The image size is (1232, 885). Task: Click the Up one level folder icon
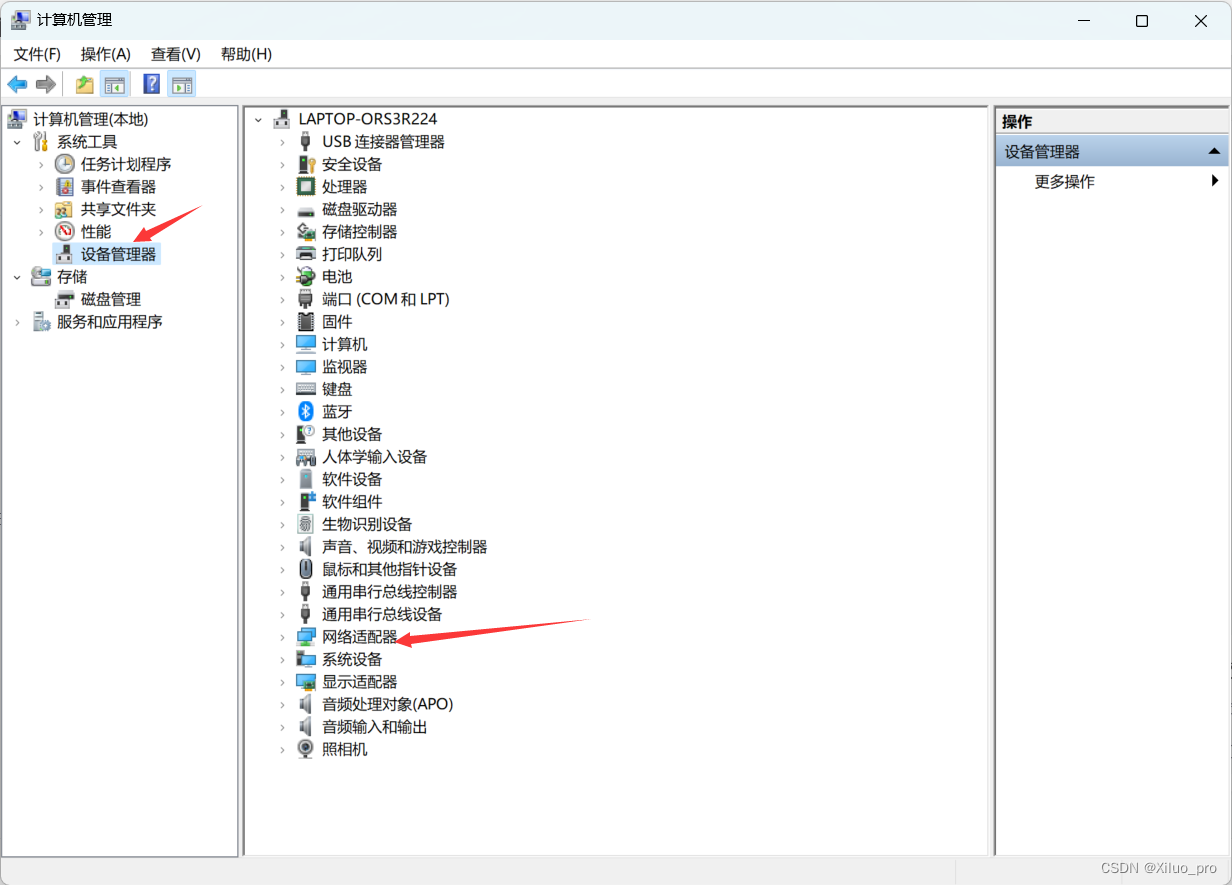coord(85,84)
